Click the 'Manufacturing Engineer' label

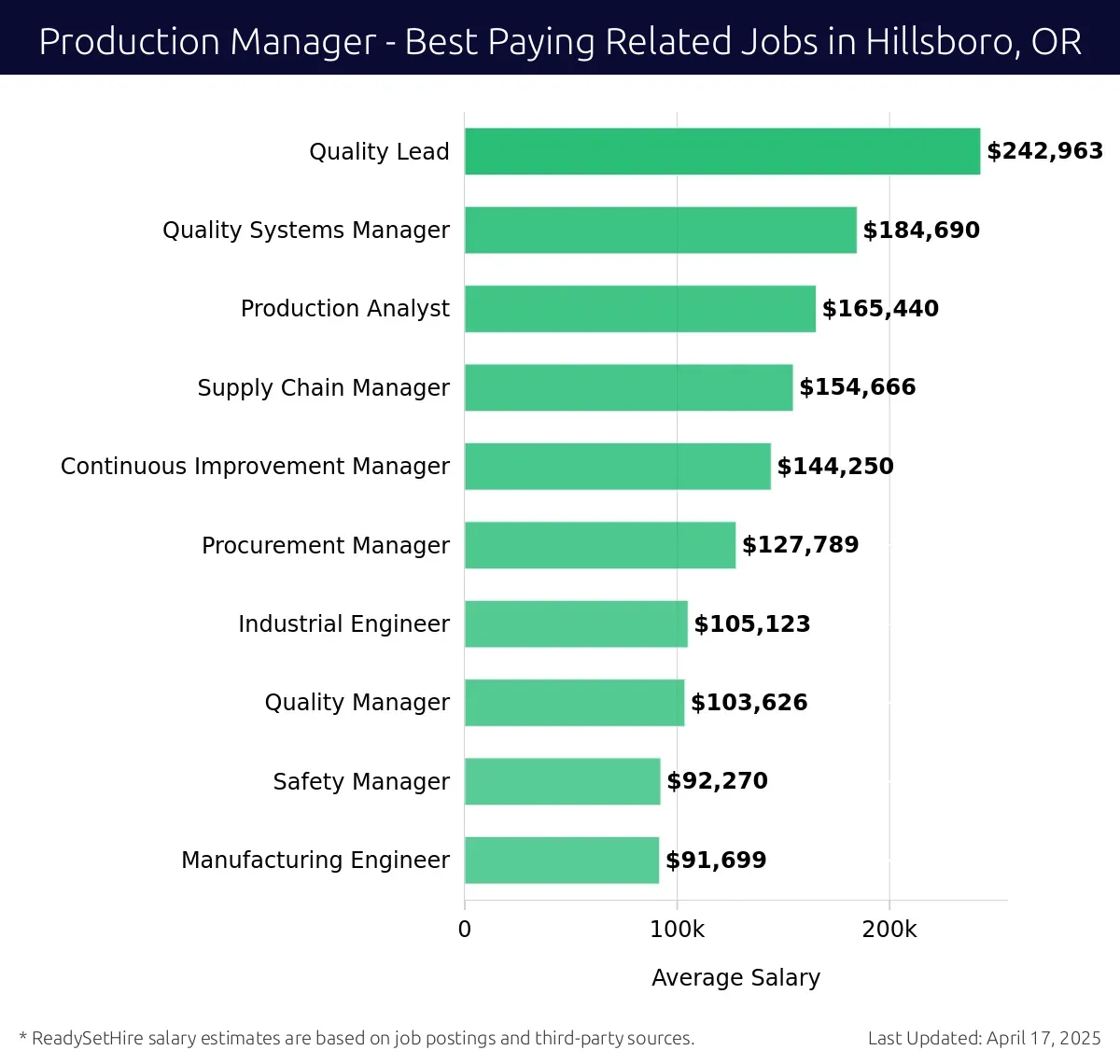[x=315, y=861]
